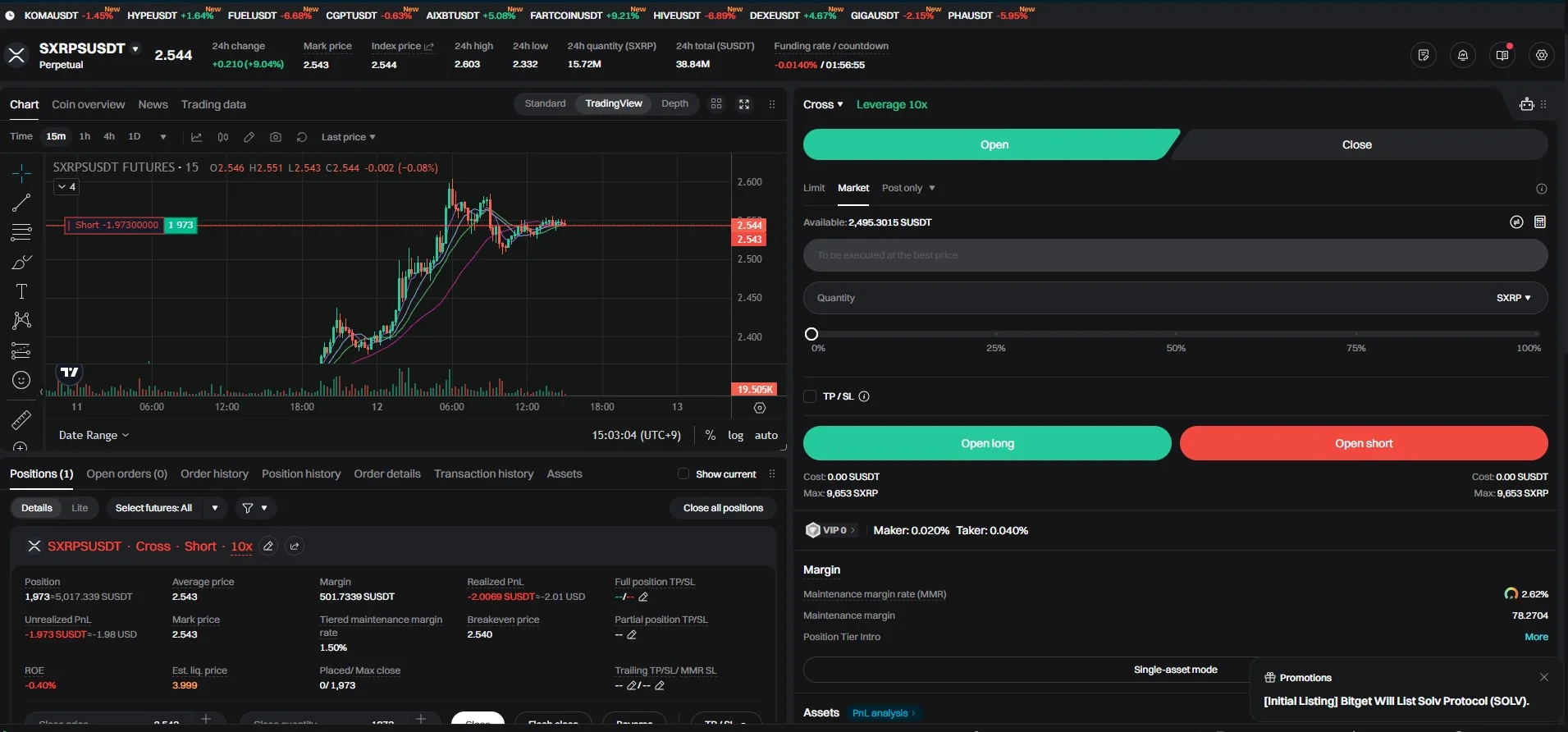Image resolution: width=1568 pixels, height=732 pixels.
Task: Open the tutorial book icon
Action: click(x=1502, y=55)
